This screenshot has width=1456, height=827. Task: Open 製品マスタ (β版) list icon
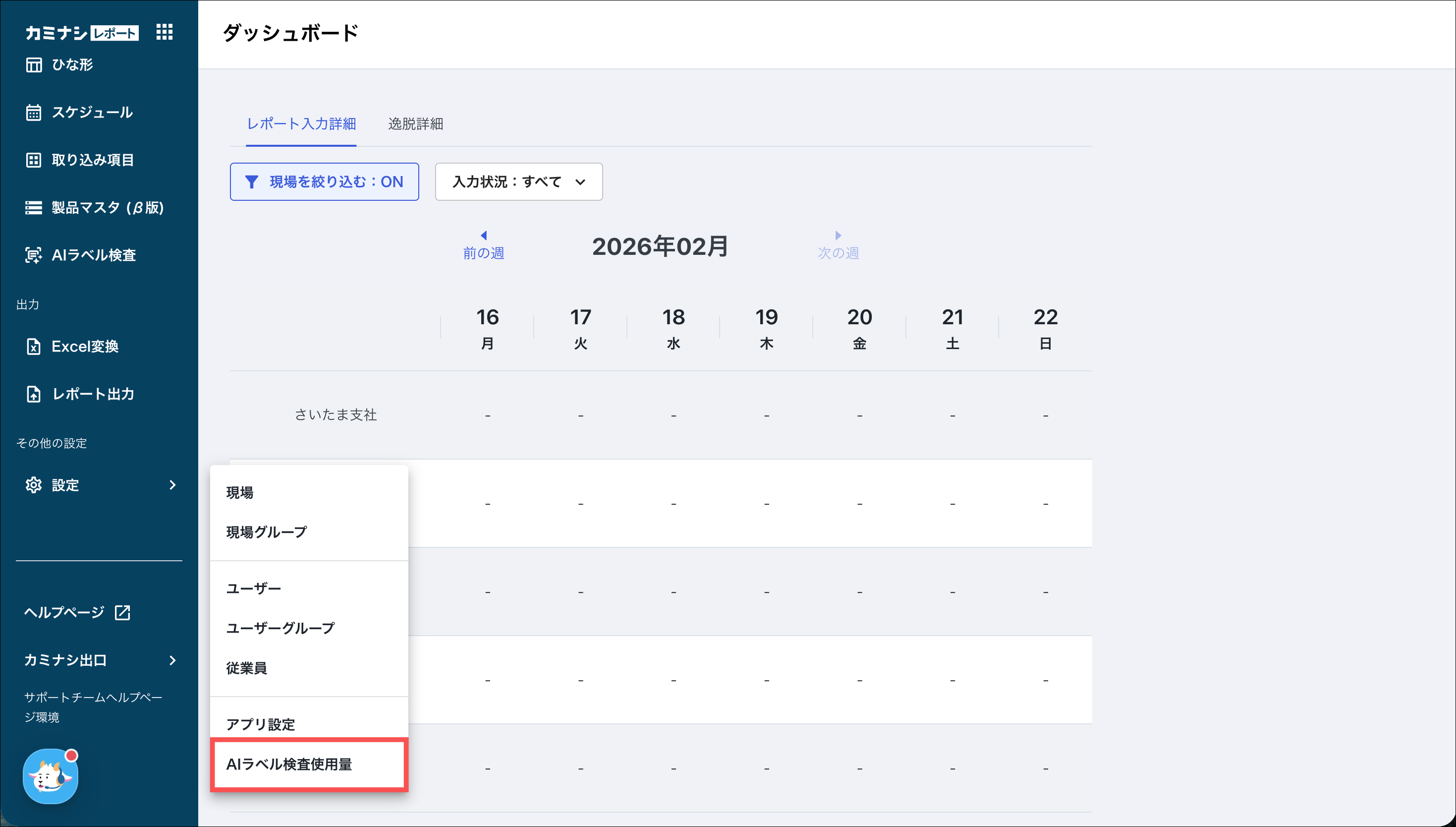point(34,208)
